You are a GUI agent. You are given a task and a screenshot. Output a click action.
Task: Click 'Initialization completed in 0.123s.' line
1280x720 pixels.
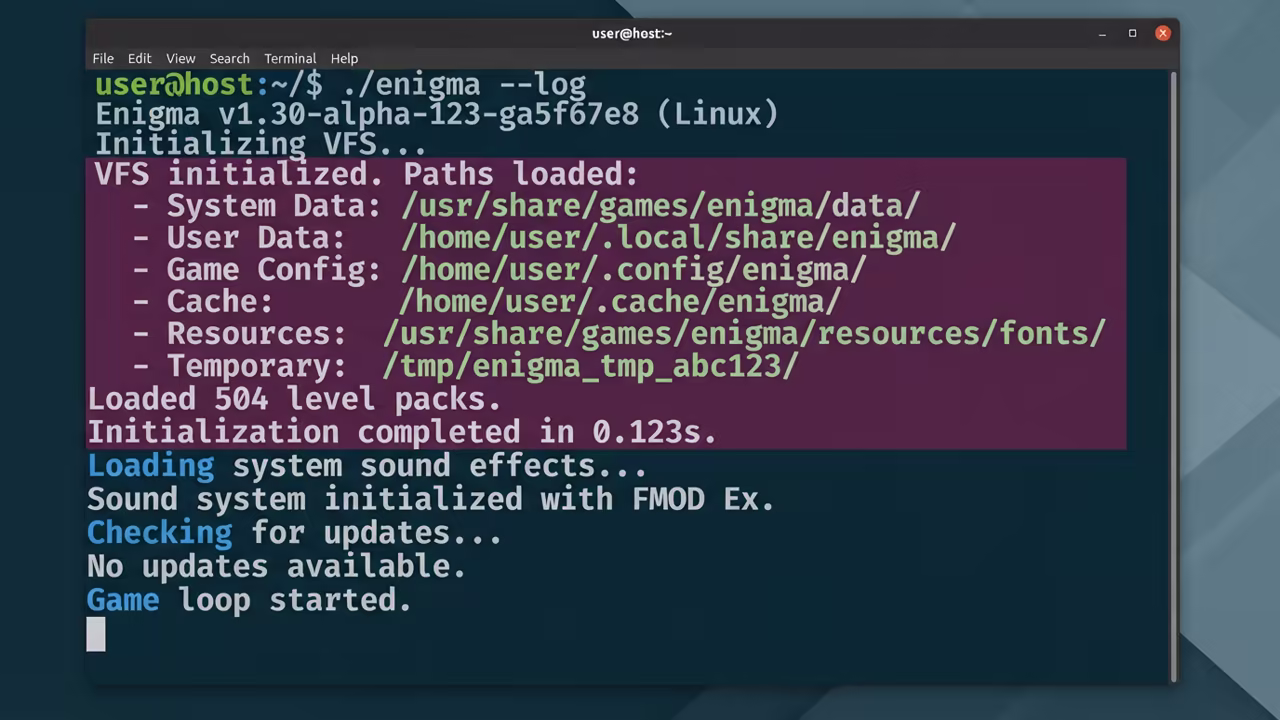coord(402,432)
